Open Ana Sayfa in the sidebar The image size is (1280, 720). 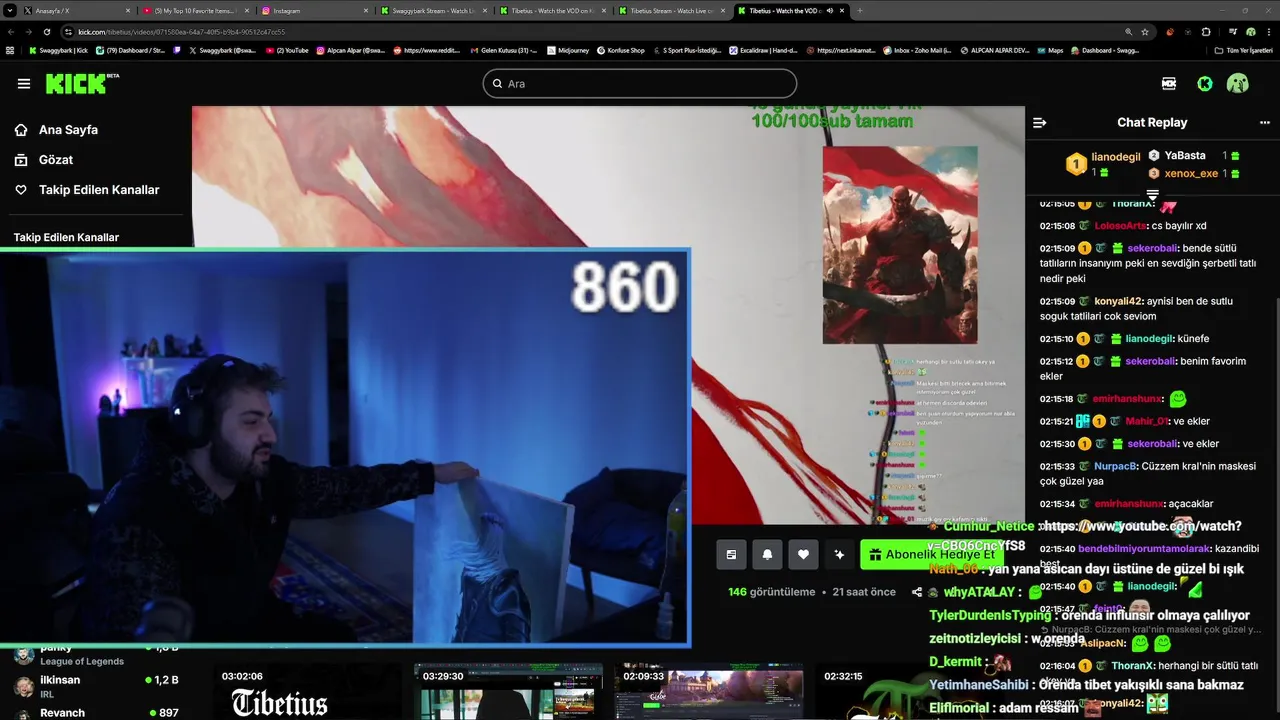pos(68,130)
